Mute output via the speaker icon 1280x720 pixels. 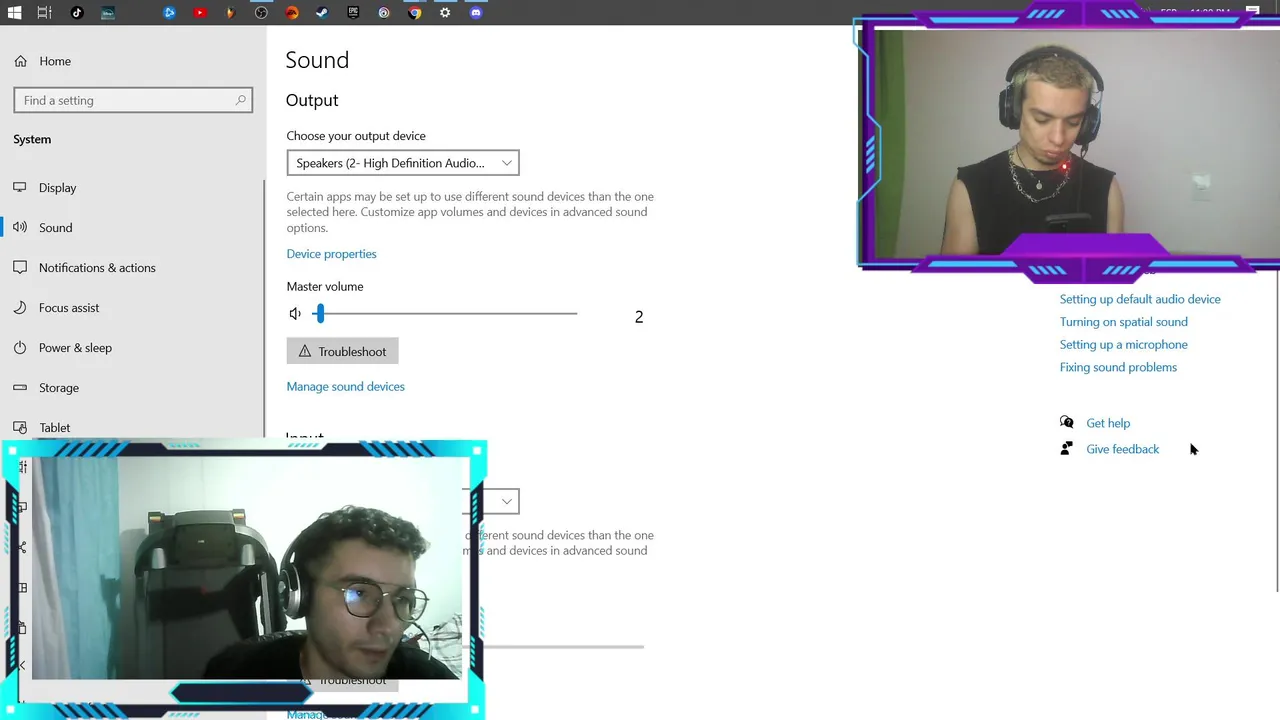[295, 314]
